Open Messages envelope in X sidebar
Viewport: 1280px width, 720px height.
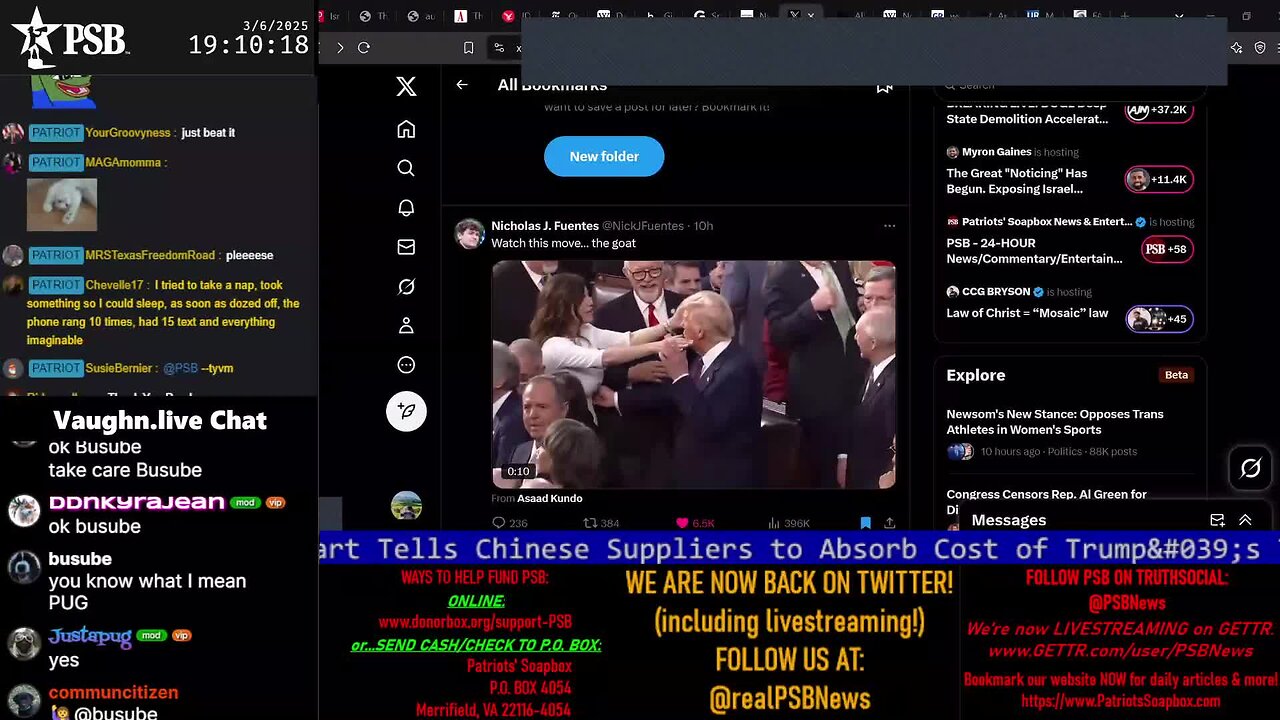point(406,247)
